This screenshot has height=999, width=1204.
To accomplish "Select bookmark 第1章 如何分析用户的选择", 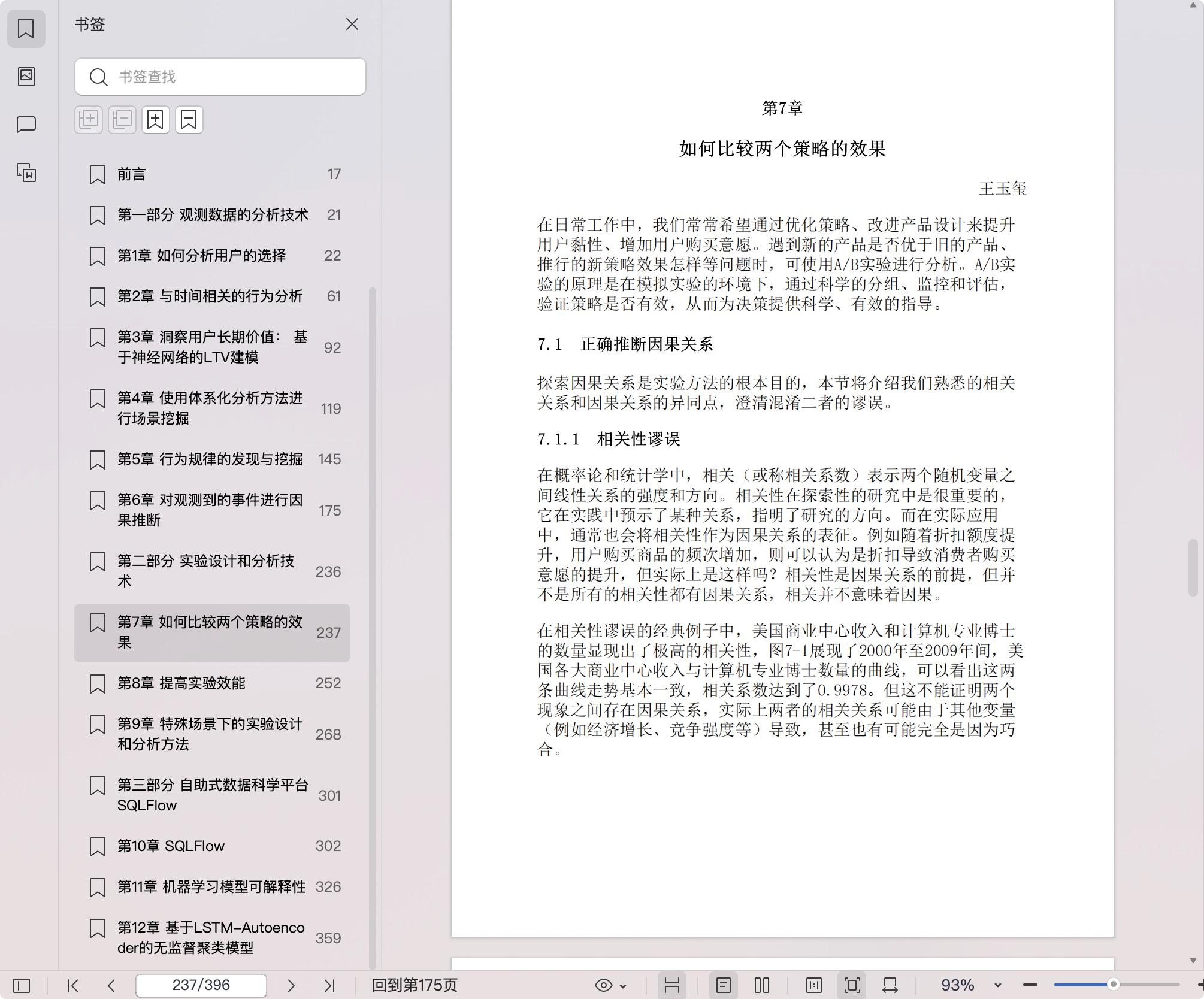I will 212,256.
